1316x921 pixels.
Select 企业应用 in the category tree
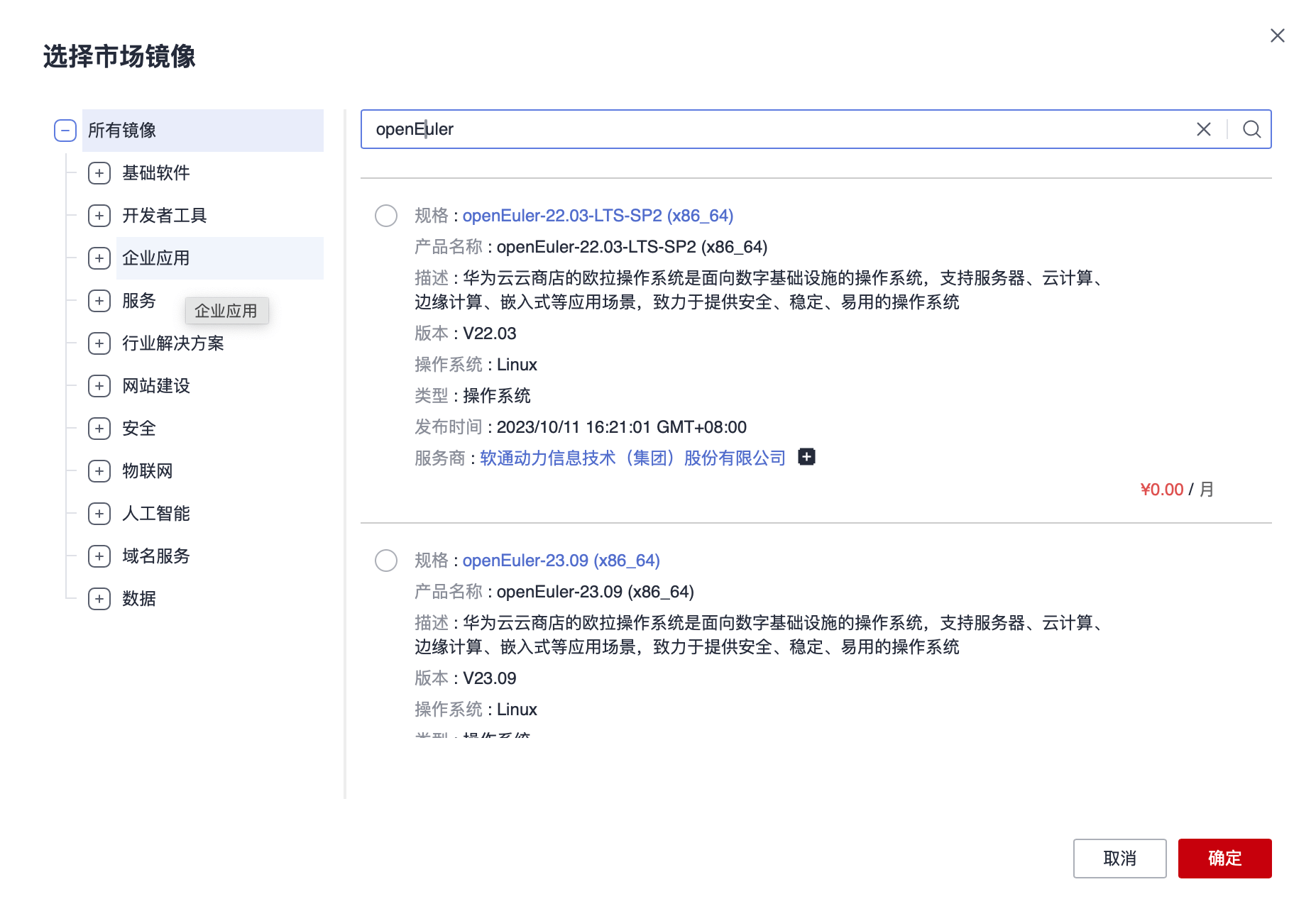coord(156,258)
